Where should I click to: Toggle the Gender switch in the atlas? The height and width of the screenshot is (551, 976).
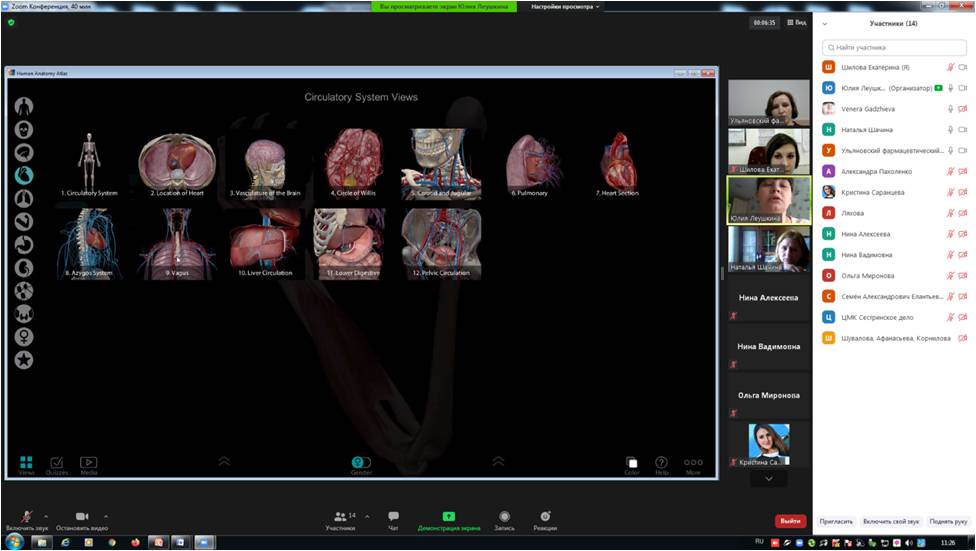[x=361, y=462]
